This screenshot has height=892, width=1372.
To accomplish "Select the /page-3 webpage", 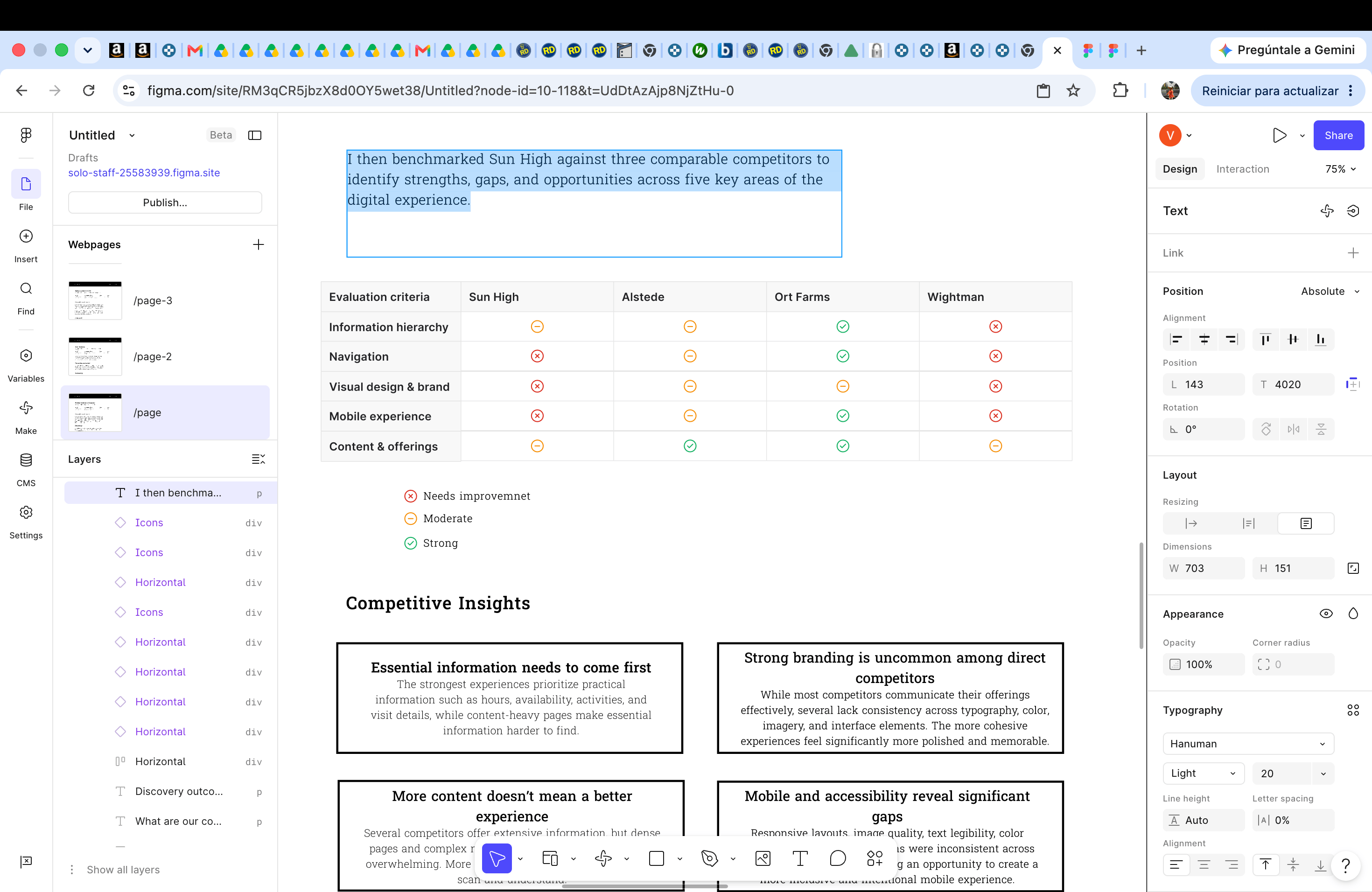I will pyautogui.click(x=165, y=301).
